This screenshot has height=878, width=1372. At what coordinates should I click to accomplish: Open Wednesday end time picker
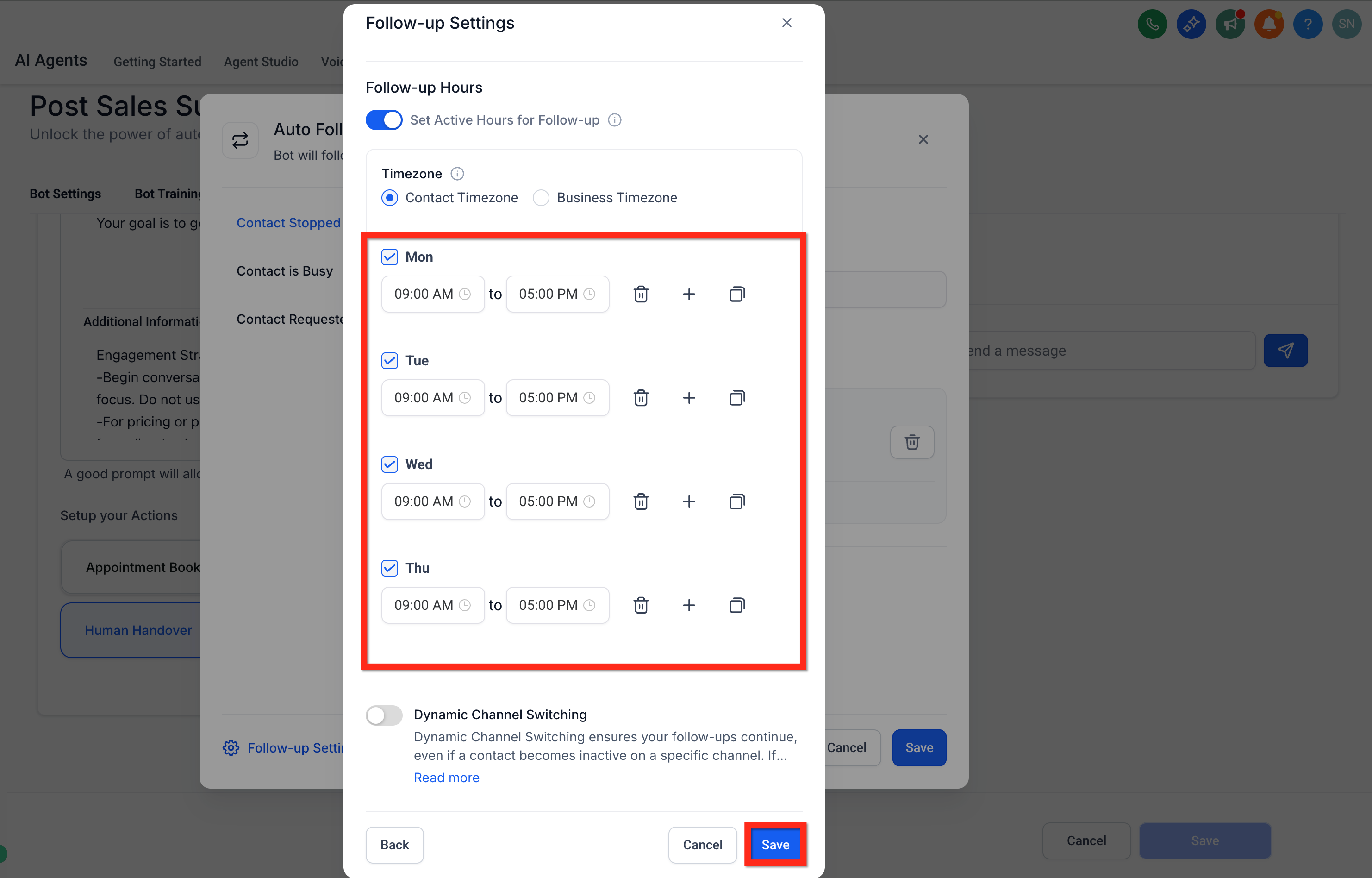557,502
